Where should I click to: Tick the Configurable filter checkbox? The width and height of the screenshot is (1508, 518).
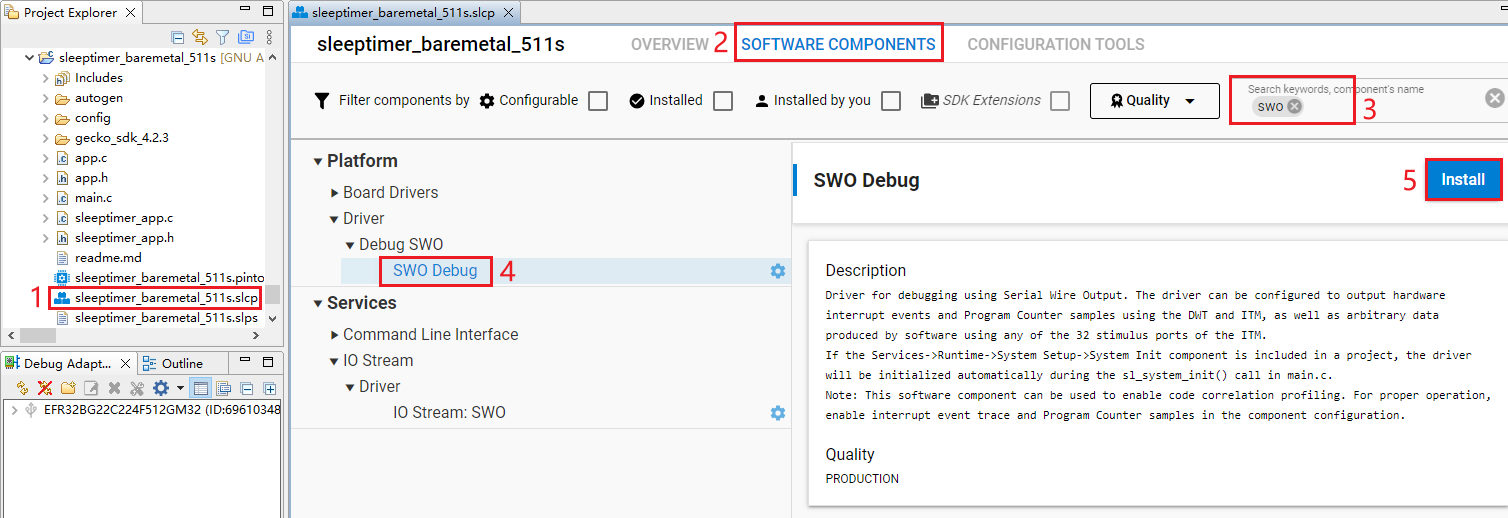click(x=598, y=101)
